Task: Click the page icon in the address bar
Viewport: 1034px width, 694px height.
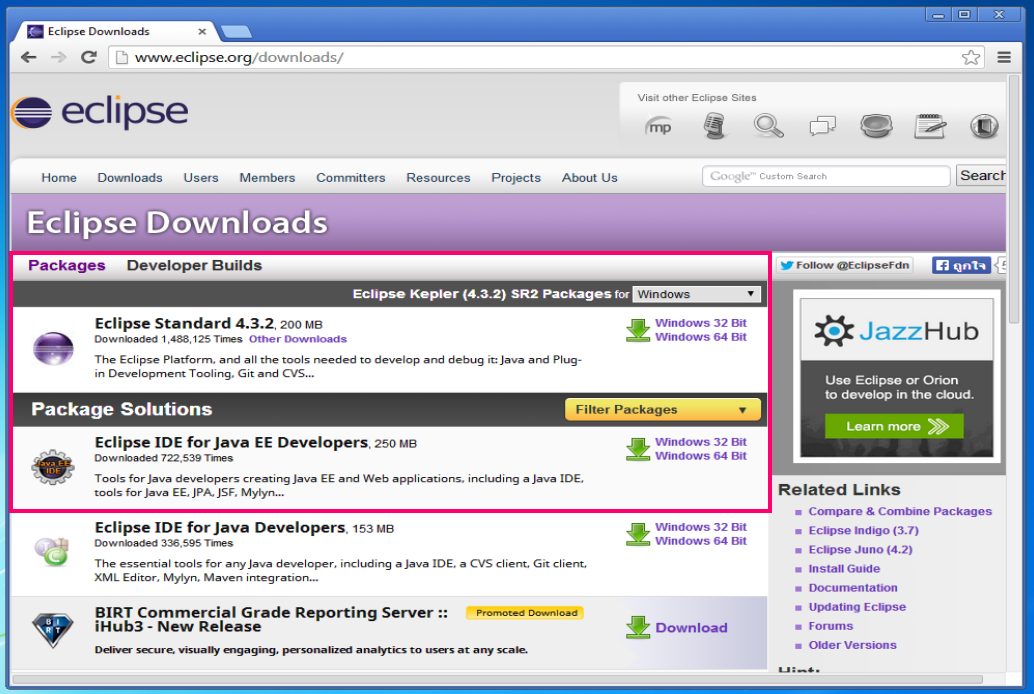Action: [121, 57]
